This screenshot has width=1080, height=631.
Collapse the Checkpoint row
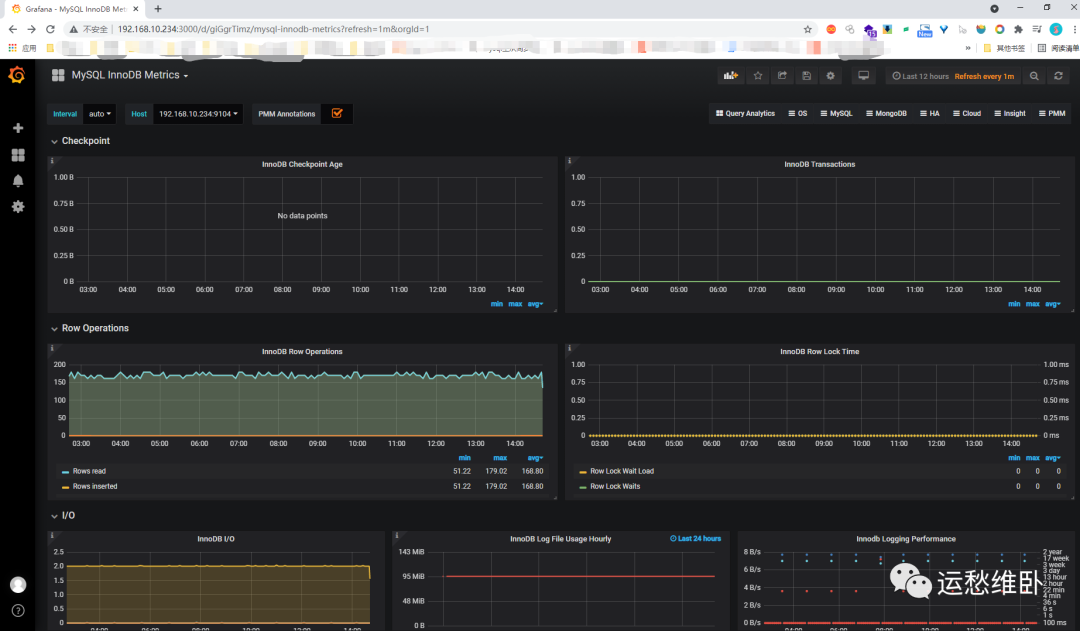[x=81, y=141]
